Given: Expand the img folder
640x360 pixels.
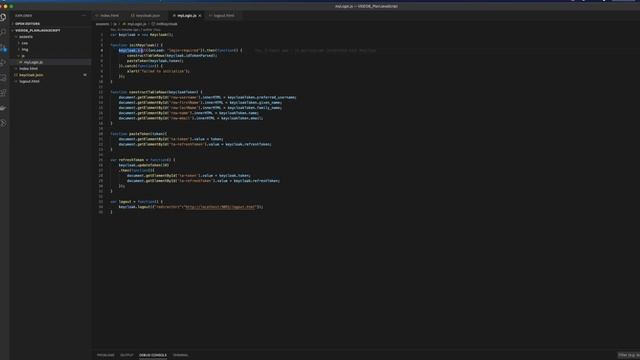Looking at the screenshot, I should [x=25, y=49].
